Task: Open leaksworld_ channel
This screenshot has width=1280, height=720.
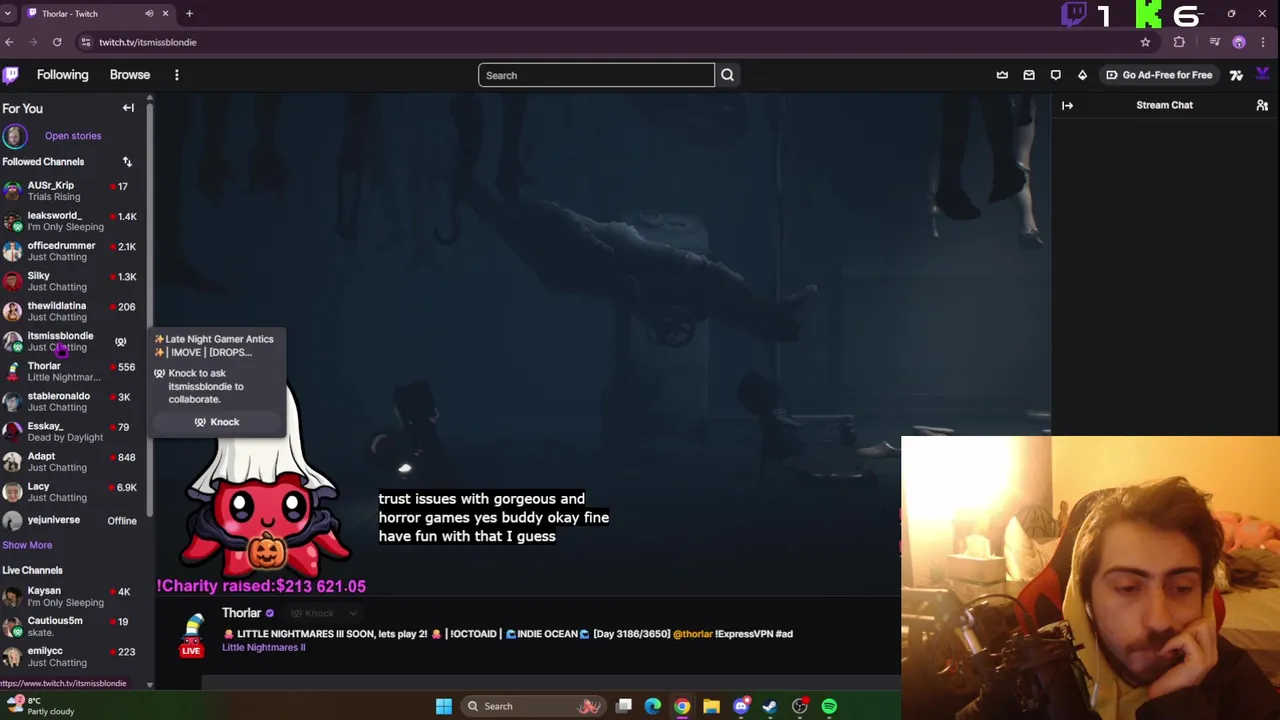Action: point(73,221)
